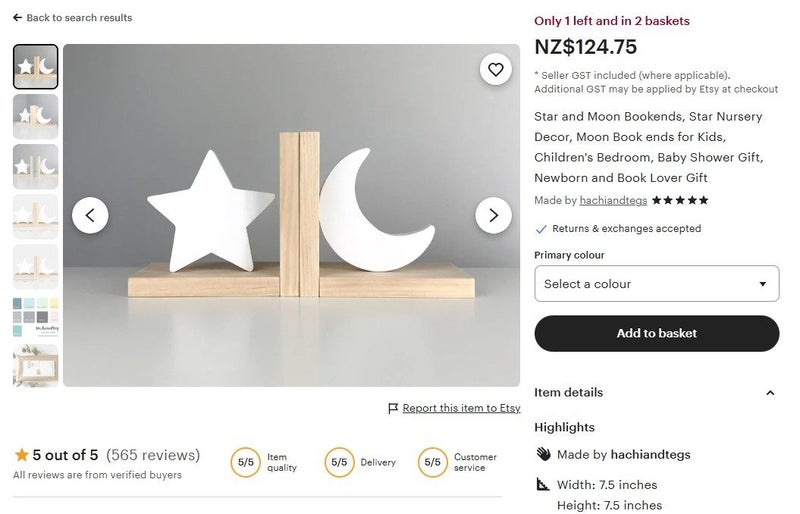
Task: Click the back arrow to search results
Action: point(18,18)
